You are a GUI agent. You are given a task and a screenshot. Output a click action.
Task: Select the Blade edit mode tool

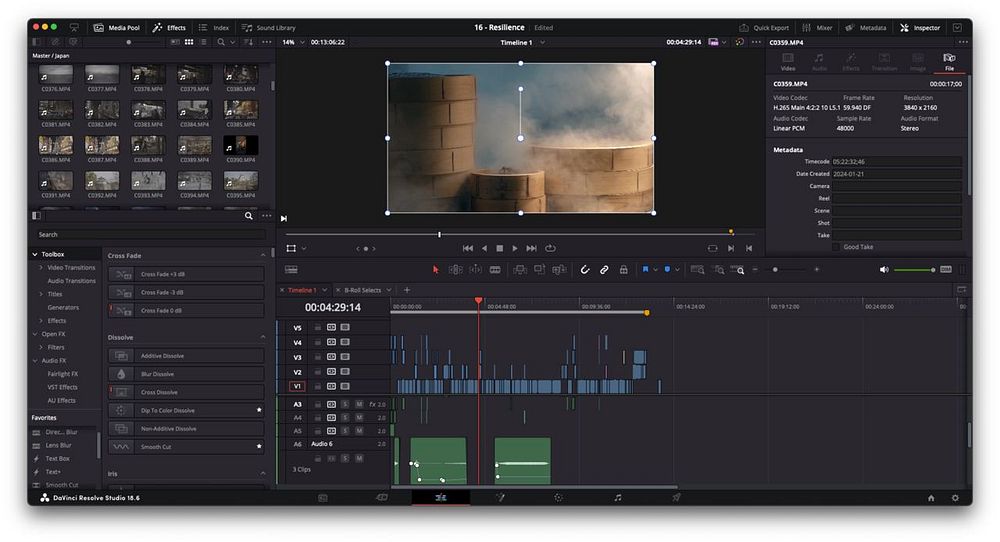(497, 270)
